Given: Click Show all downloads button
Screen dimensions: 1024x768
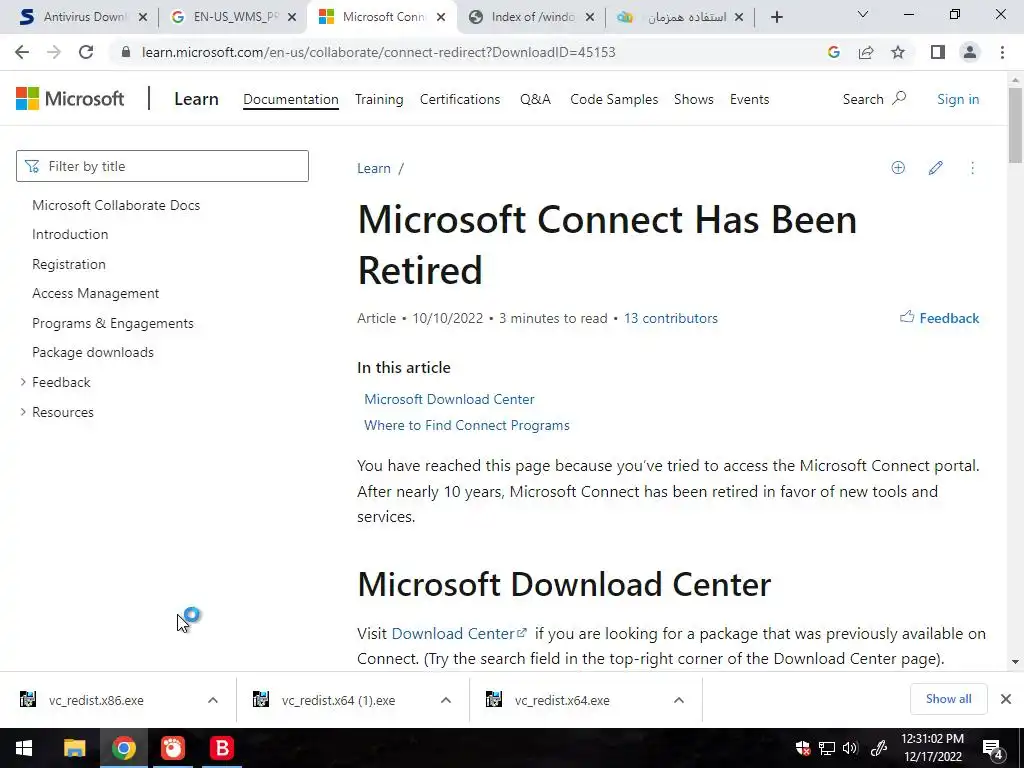Looking at the screenshot, I should point(948,699).
